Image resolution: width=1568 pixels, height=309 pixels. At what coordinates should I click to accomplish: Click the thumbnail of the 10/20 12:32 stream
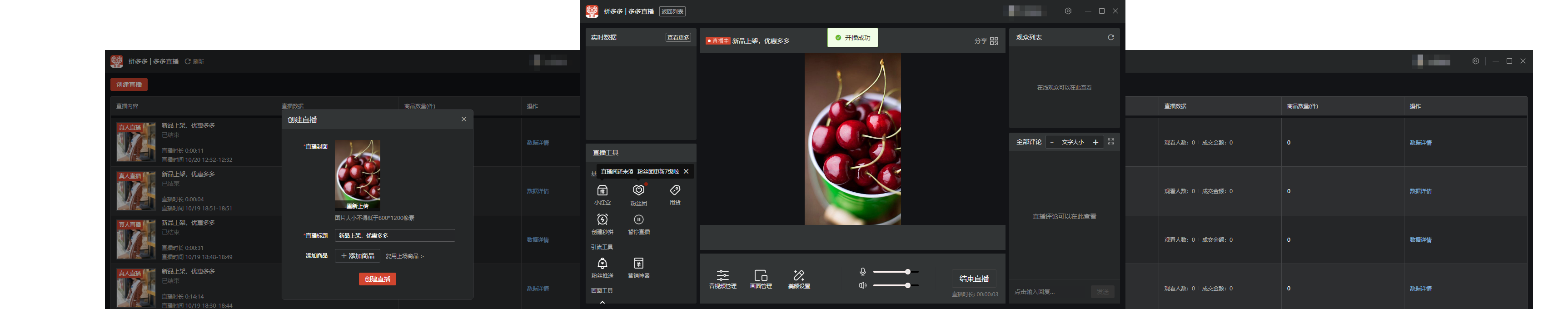pos(136,142)
